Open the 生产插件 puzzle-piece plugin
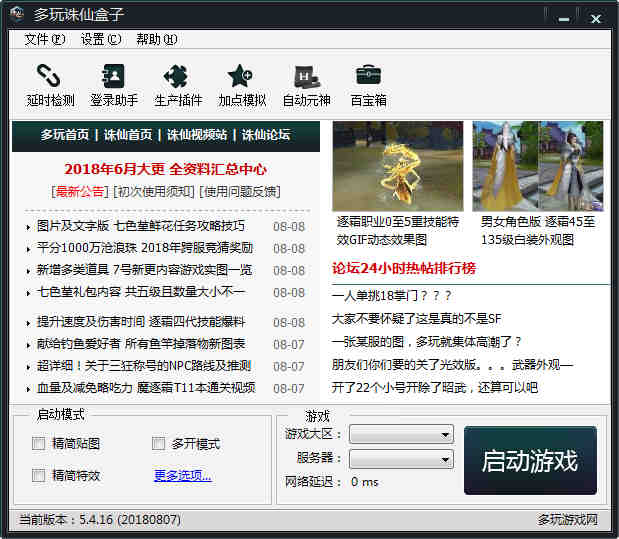 [177, 85]
